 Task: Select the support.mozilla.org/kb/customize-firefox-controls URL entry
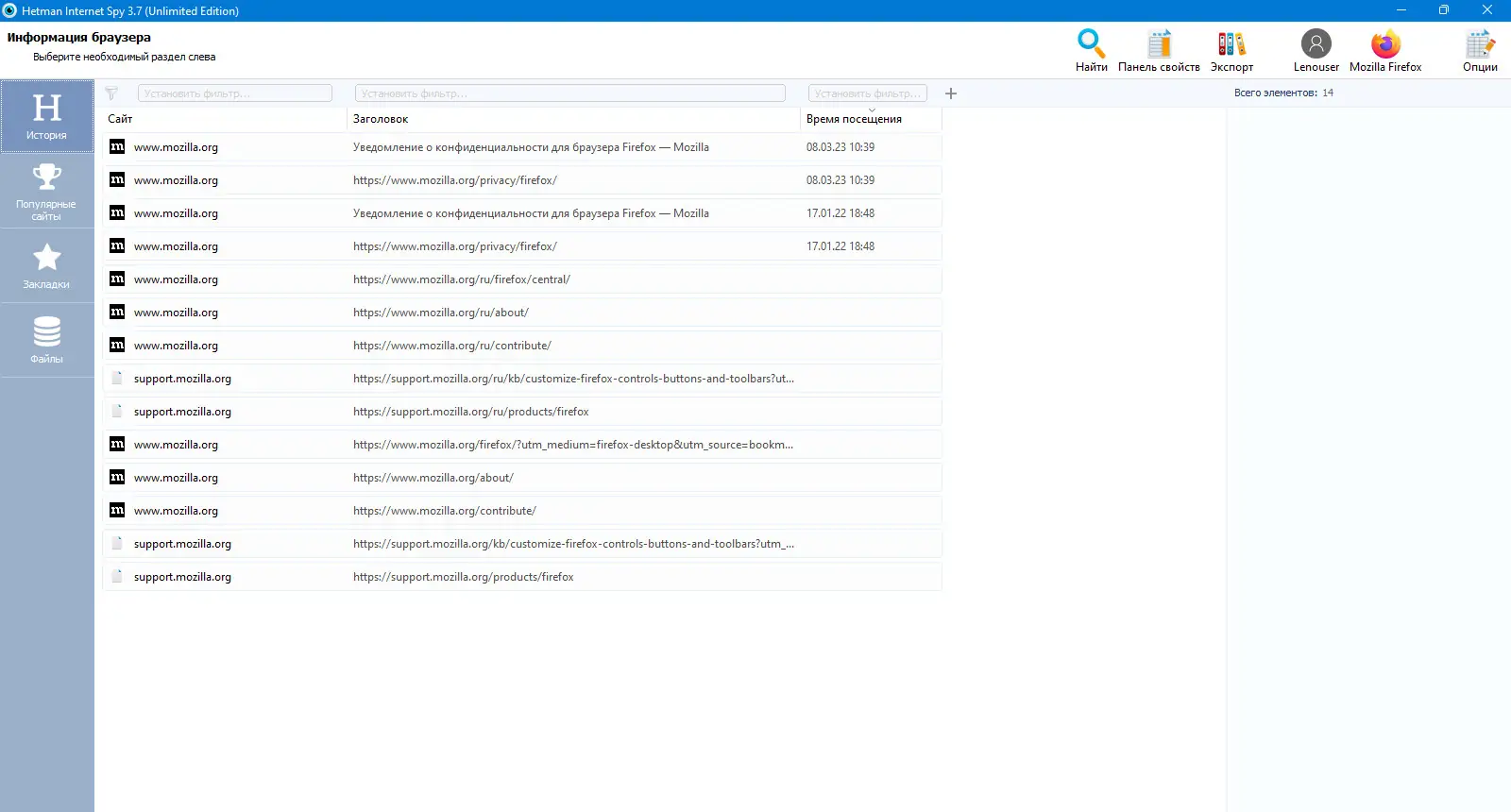click(x=573, y=544)
